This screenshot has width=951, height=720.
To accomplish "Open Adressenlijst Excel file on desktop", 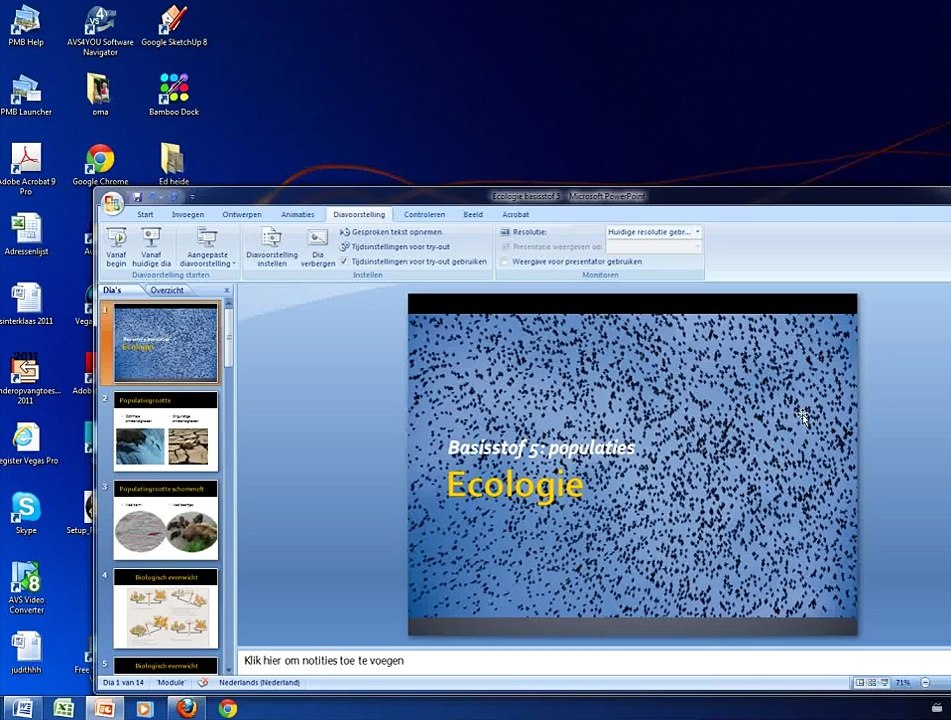I will 26,234.
